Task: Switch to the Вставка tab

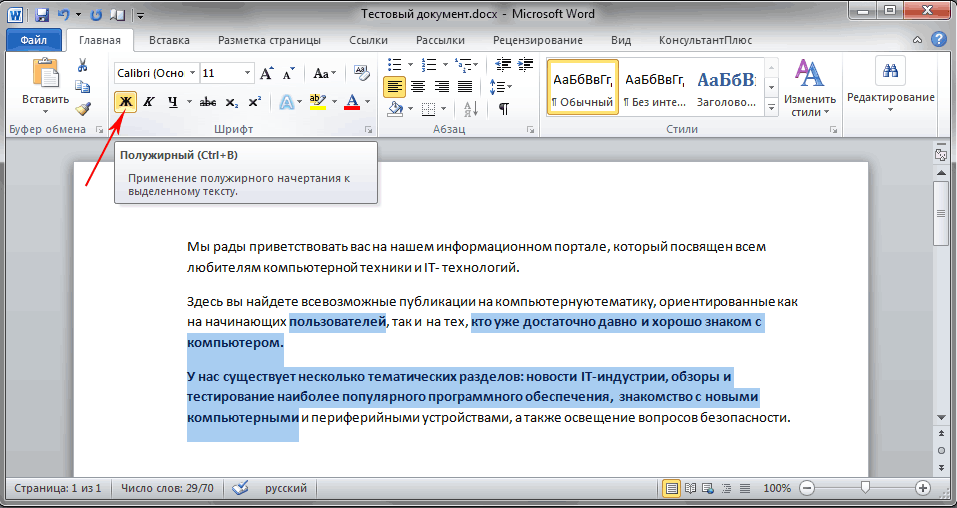Action: click(x=169, y=40)
